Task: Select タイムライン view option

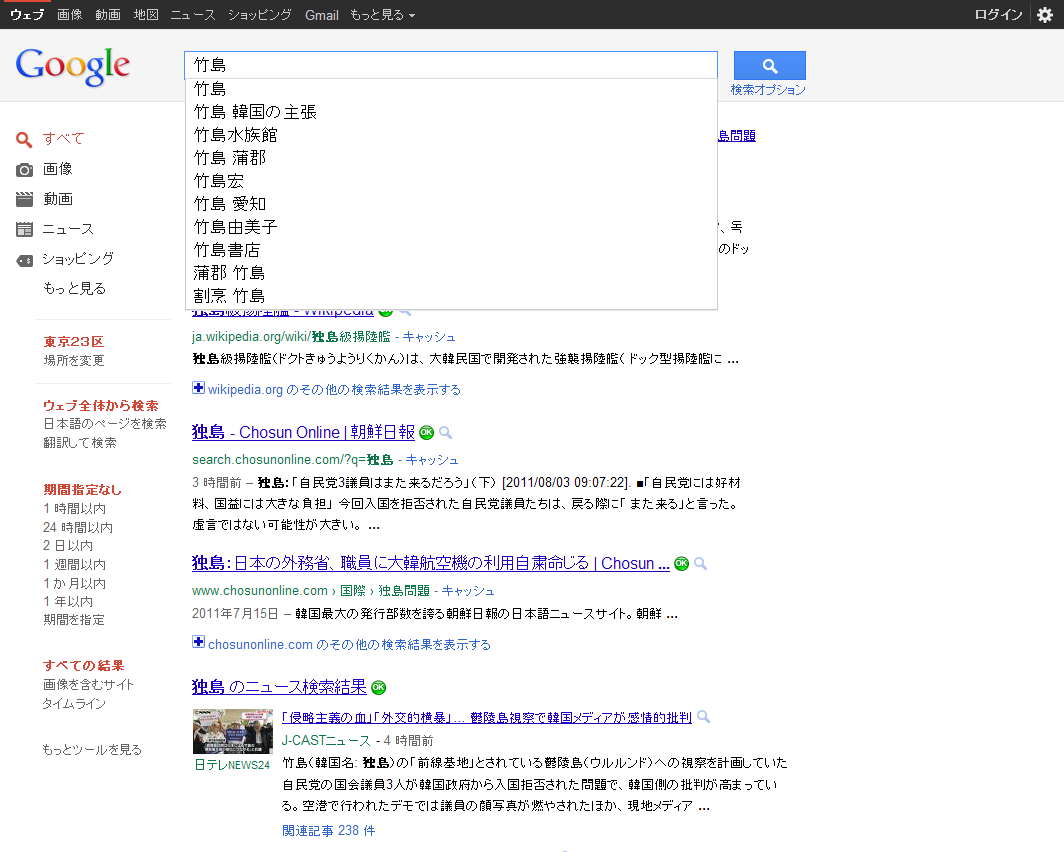Action: 74,703
